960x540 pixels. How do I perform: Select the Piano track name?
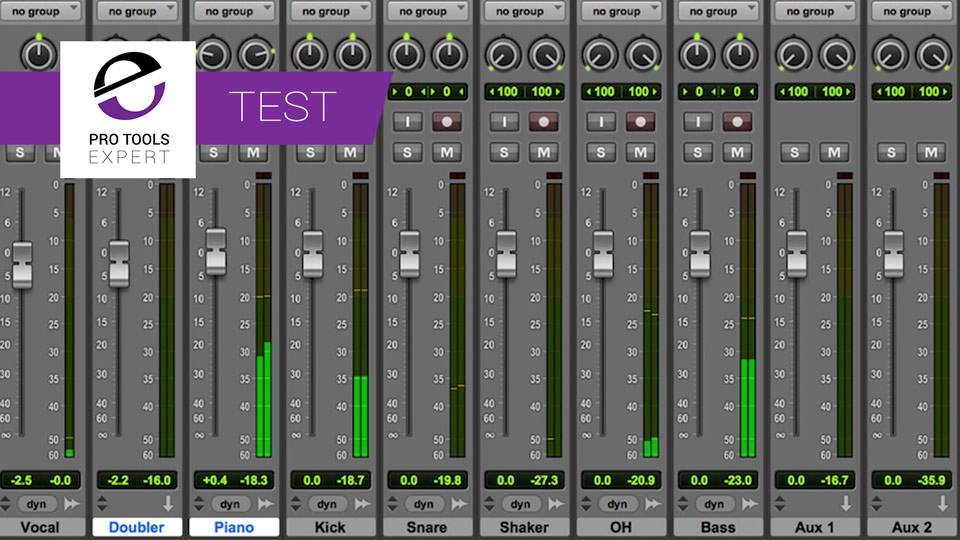coord(234,527)
